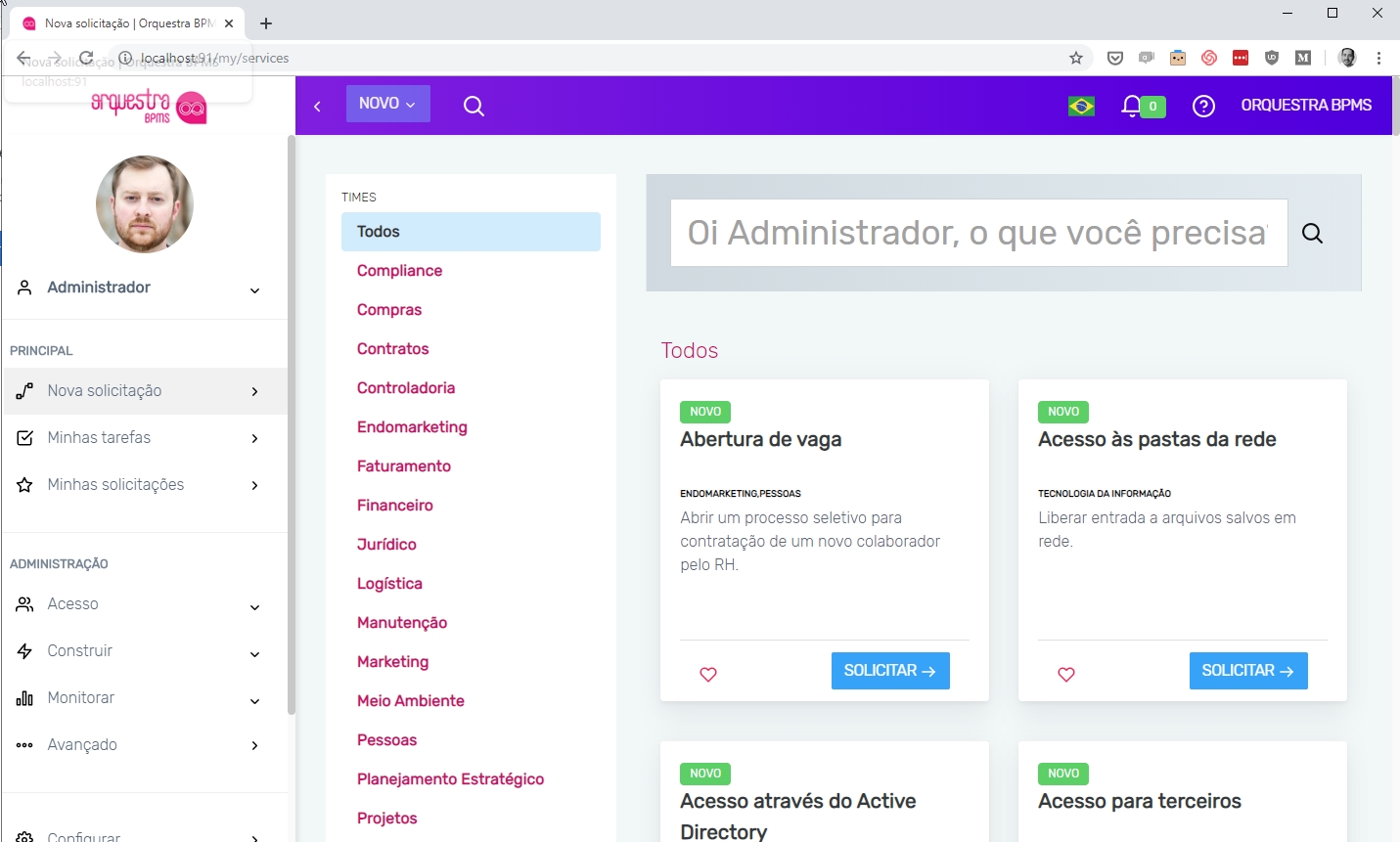The image size is (1400, 842).
Task: Open the notifications bell icon
Action: pos(1132,106)
